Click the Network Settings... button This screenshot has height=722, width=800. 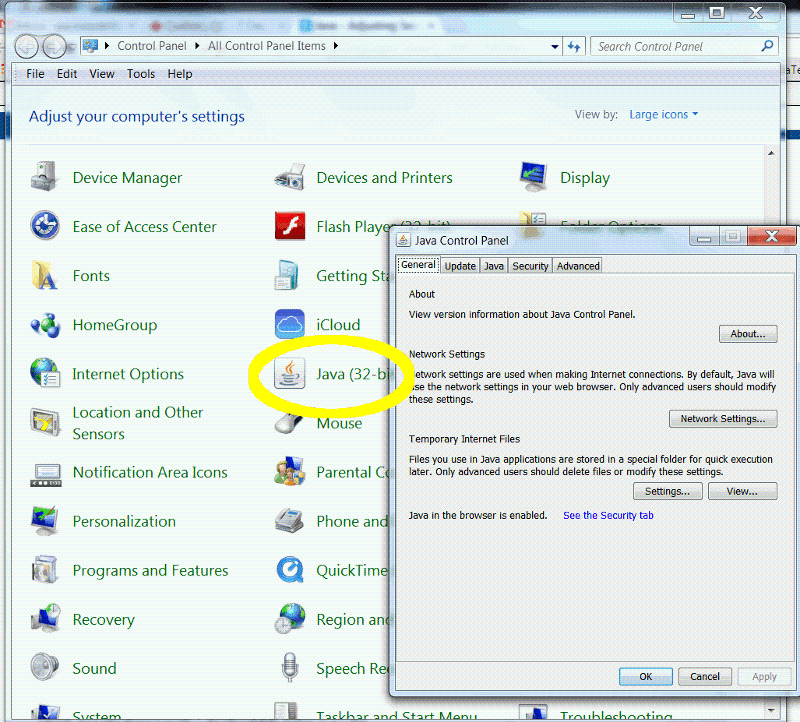tap(723, 419)
